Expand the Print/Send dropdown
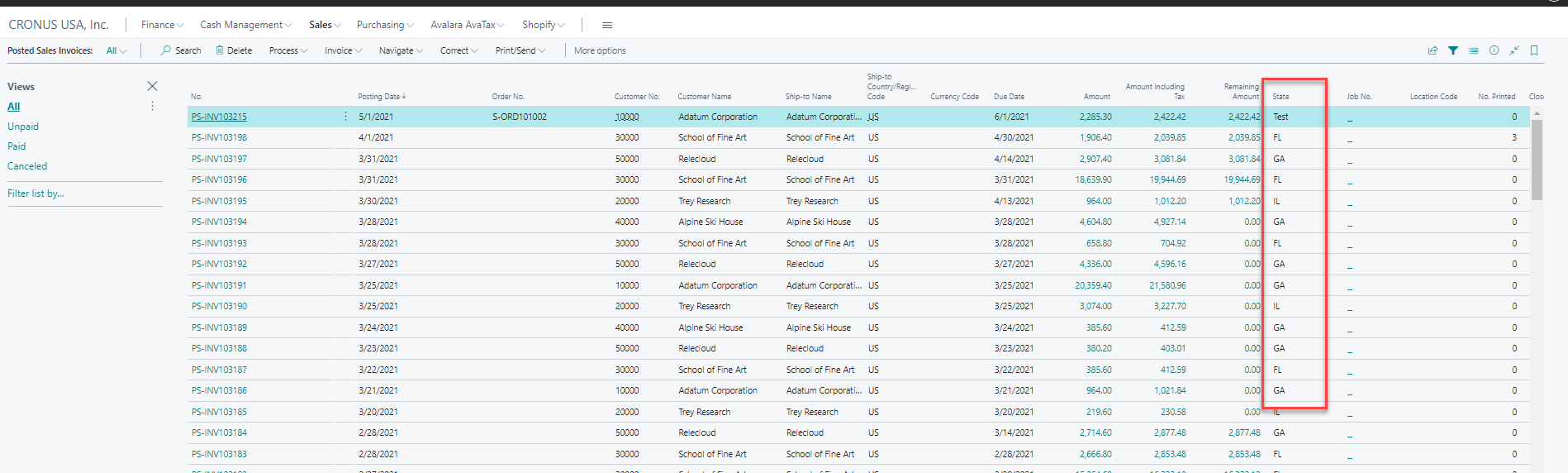Screen dimensions: 1568x473 click(x=520, y=50)
